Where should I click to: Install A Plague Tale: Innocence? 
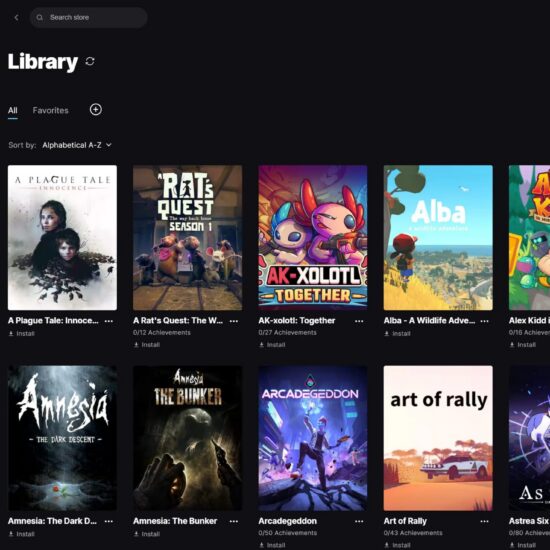pyautogui.click(x=21, y=334)
